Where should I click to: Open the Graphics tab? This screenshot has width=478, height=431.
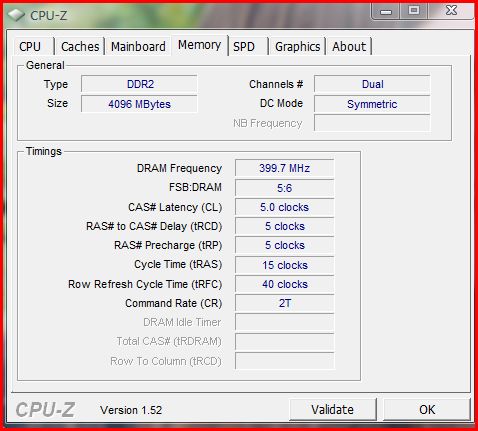click(297, 46)
